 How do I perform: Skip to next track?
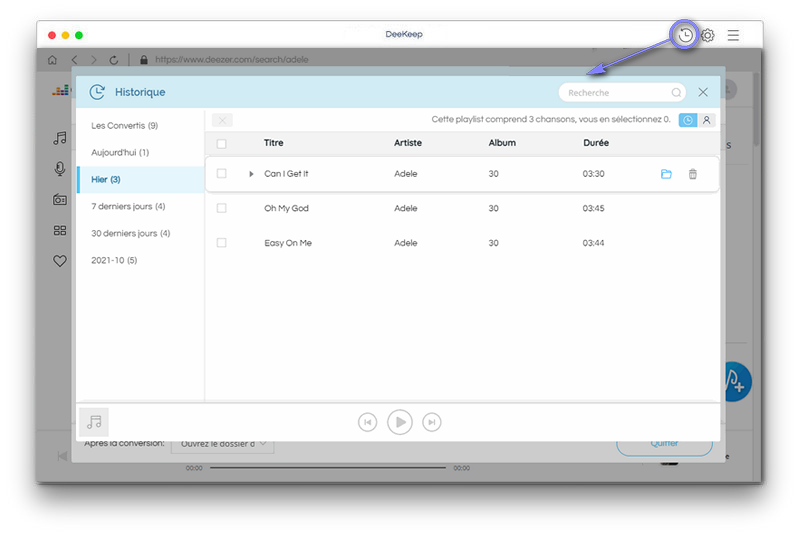pyautogui.click(x=432, y=422)
